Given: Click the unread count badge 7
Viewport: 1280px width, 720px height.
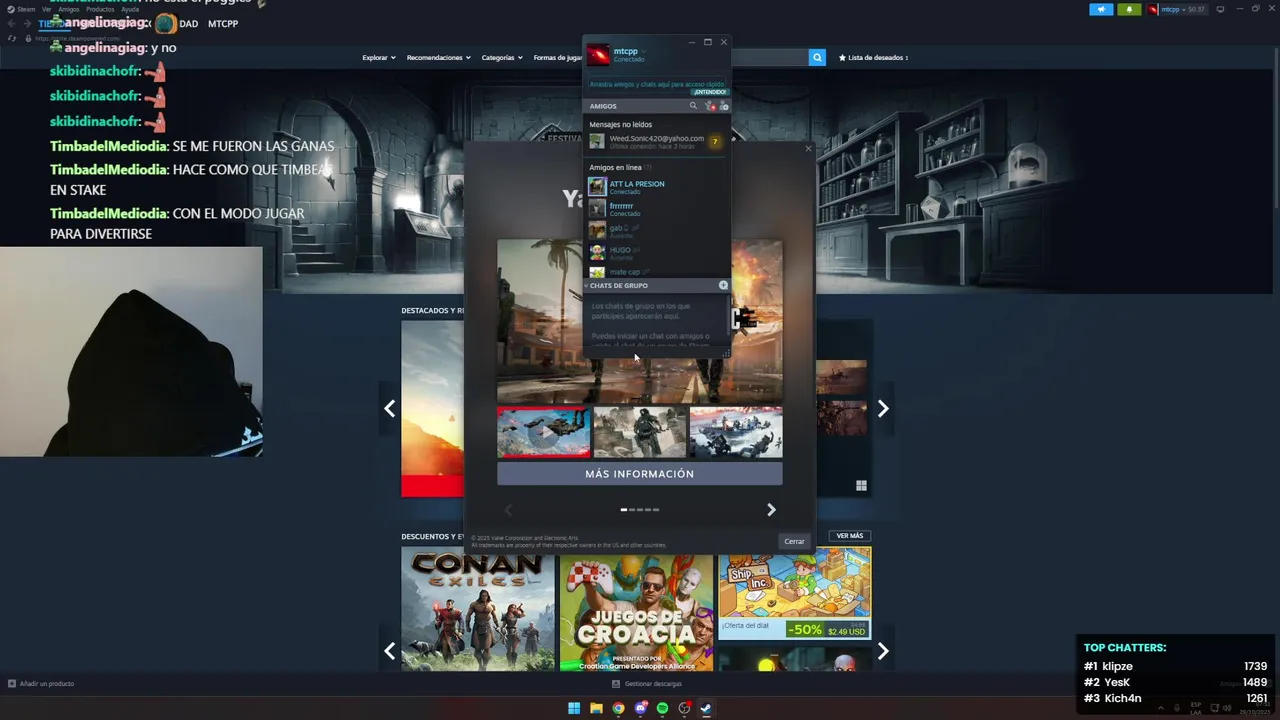Looking at the screenshot, I should click(x=714, y=142).
